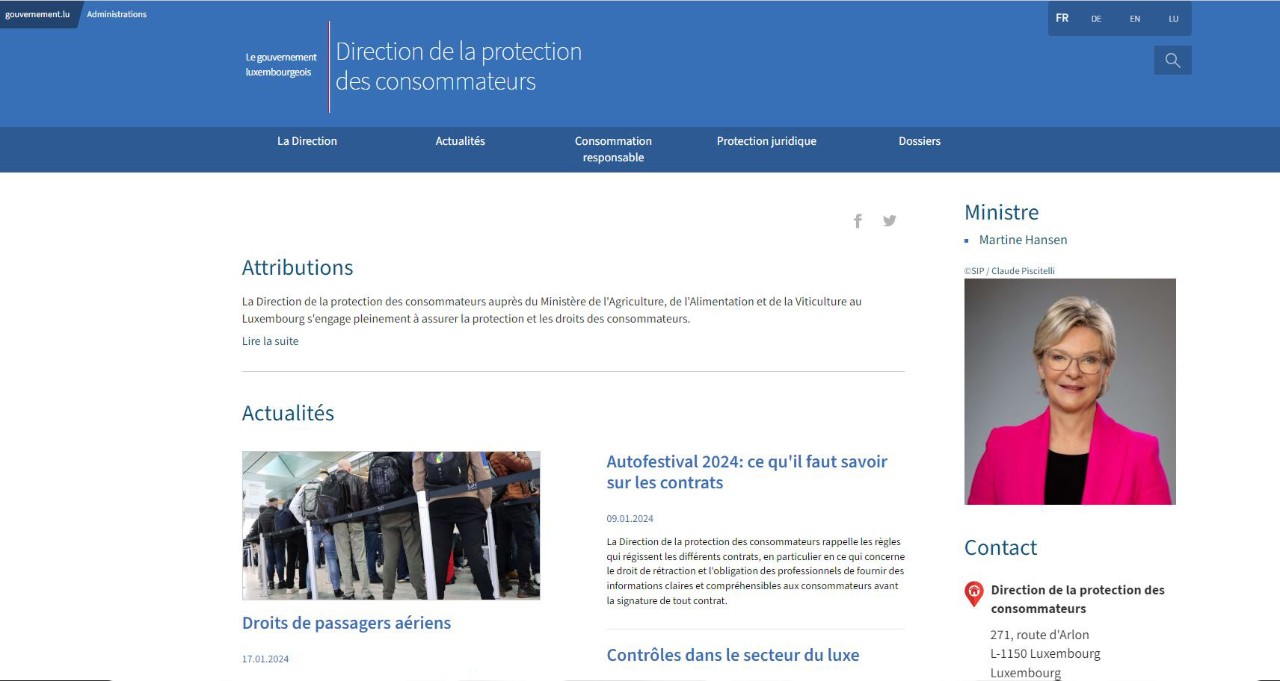This screenshot has height=681, width=1280.
Task: Follow the Lire la suite link
Action: pyautogui.click(x=270, y=341)
